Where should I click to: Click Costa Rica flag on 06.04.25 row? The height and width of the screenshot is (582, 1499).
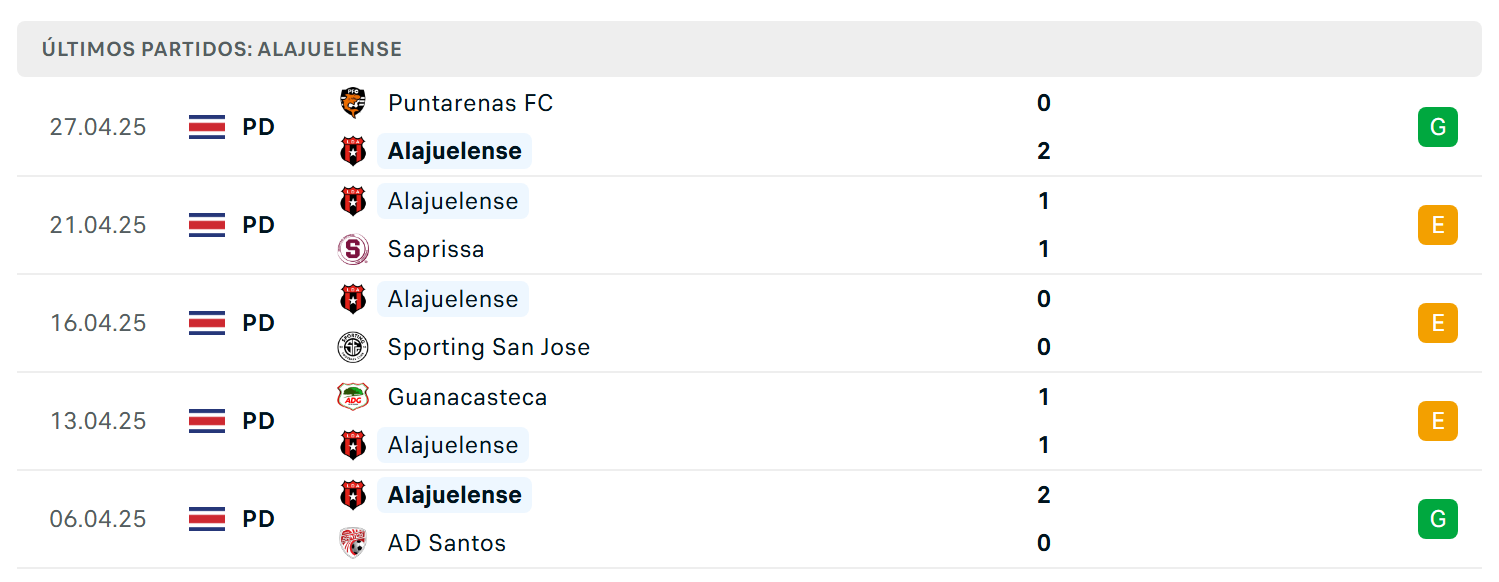coord(207,519)
